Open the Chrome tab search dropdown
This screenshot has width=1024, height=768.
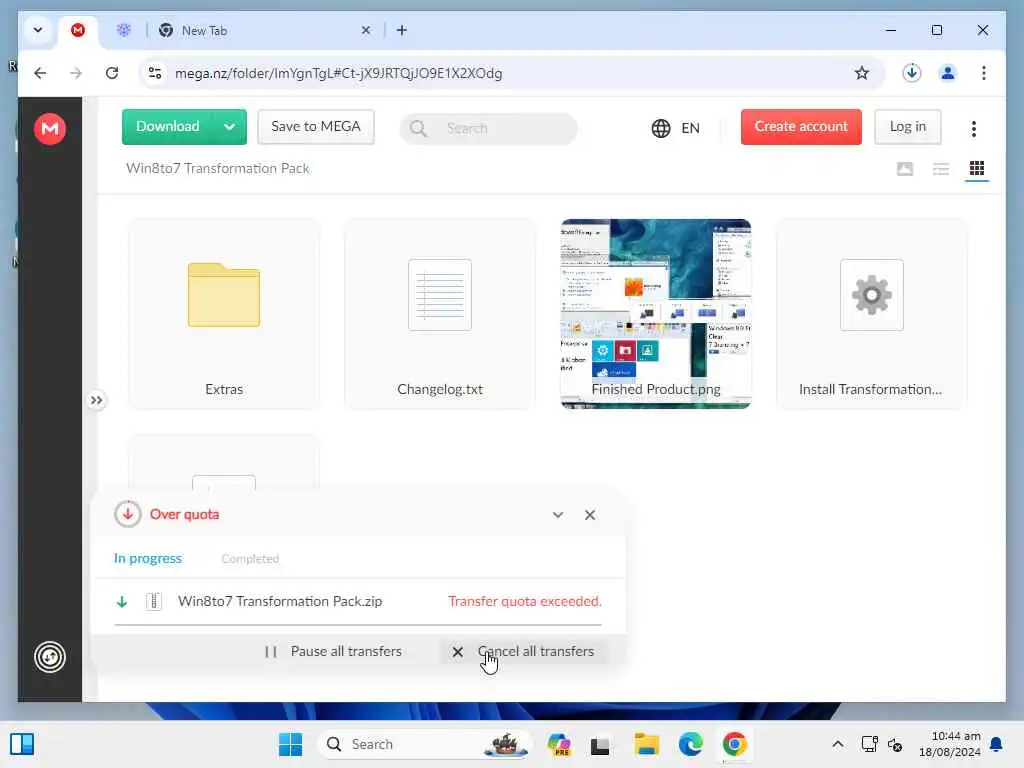pos(38,30)
